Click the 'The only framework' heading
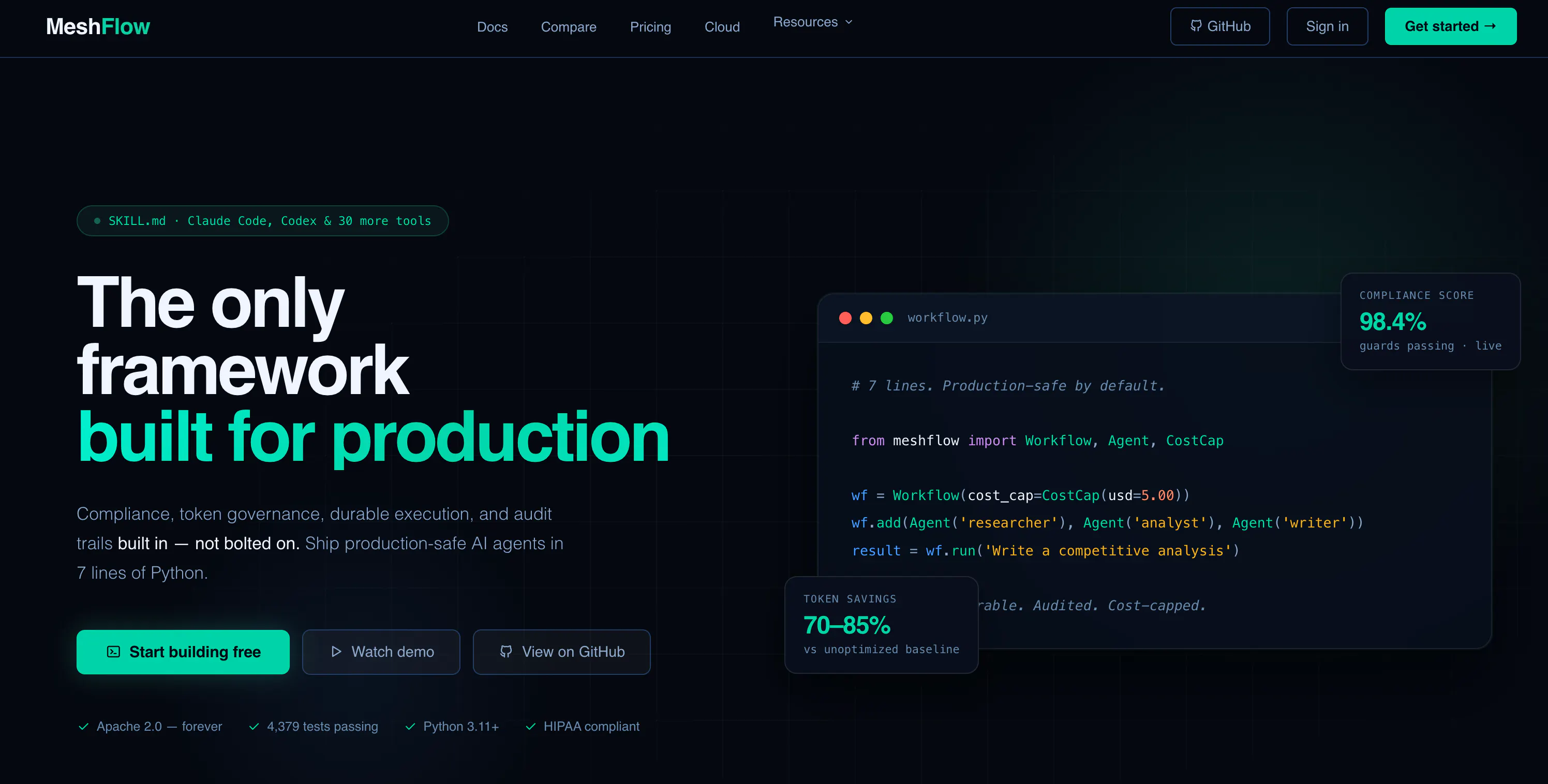The height and width of the screenshot is (784, 1548). point(243,335)
